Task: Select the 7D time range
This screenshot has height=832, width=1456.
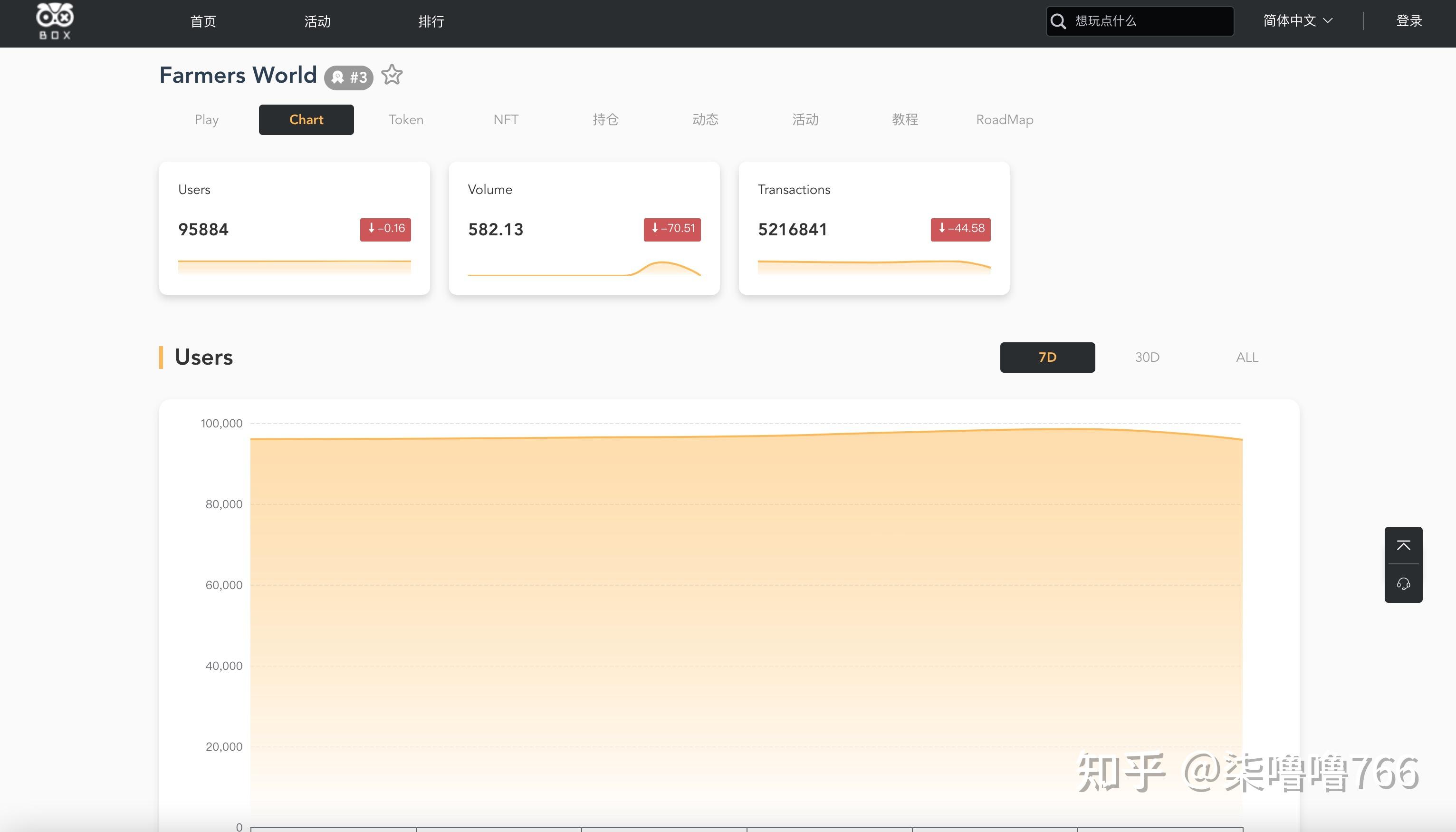Action: 1047,357
